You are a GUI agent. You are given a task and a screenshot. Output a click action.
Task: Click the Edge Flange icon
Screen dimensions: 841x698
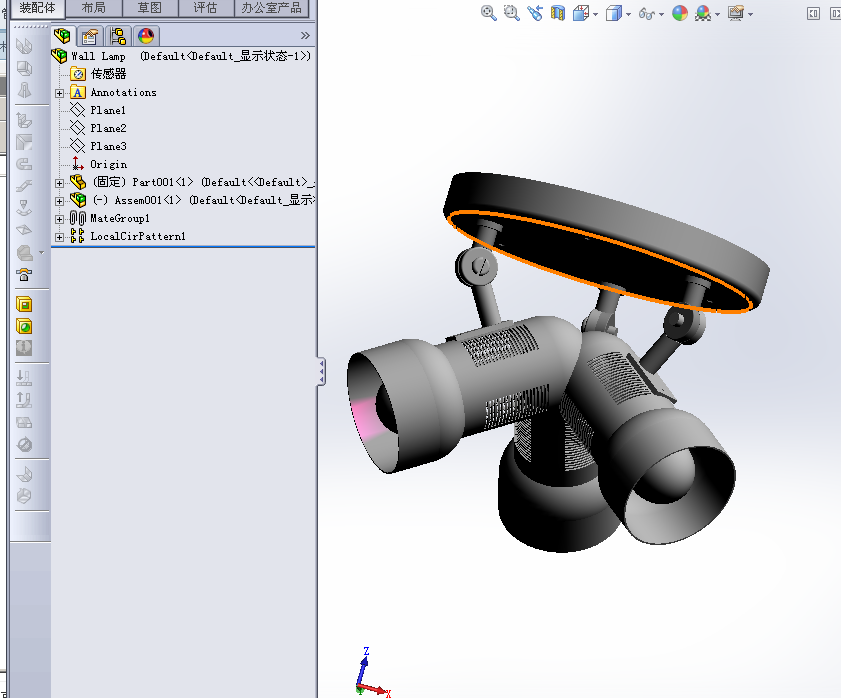pyautogui.click(x=24, y=120)
